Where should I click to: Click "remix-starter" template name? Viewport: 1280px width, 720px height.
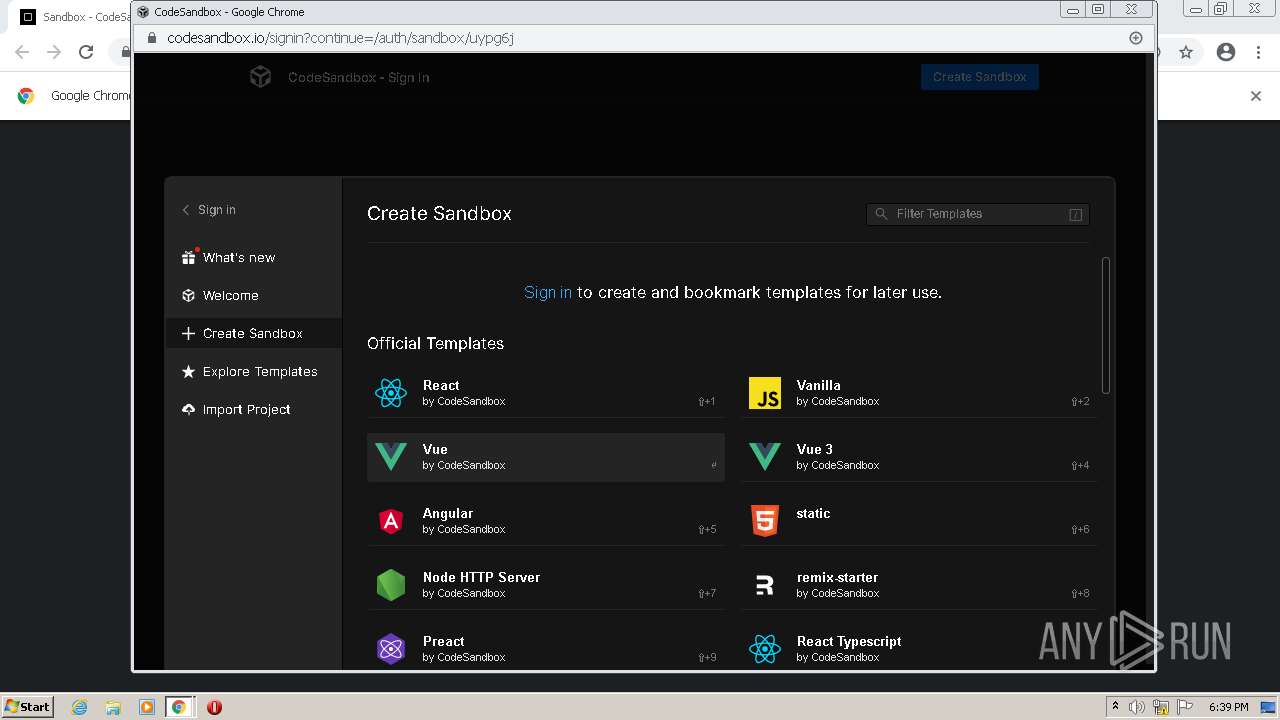pos(837,577)
